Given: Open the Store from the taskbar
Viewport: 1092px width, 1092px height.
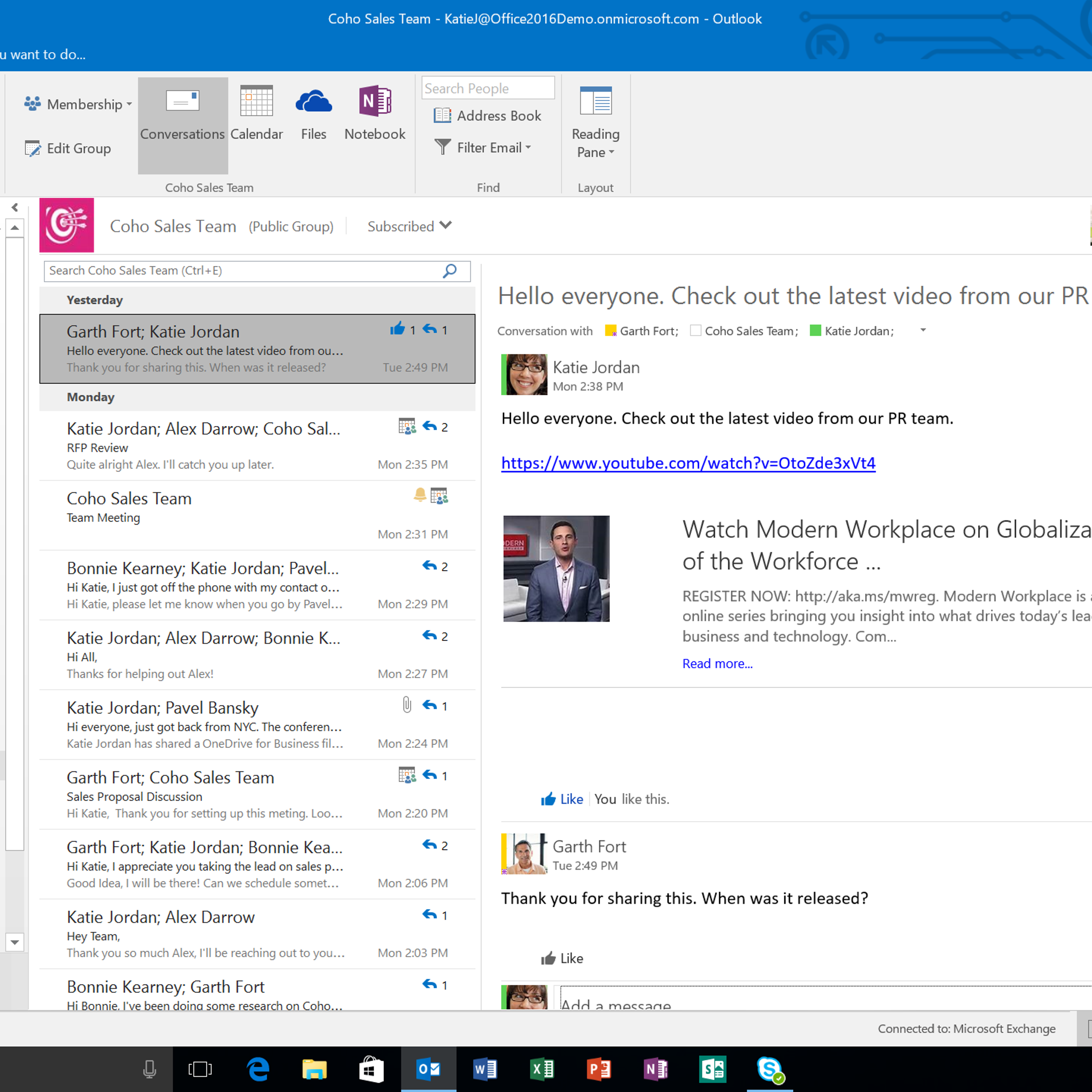Looking at the screenshot, I should point(371,1069).
